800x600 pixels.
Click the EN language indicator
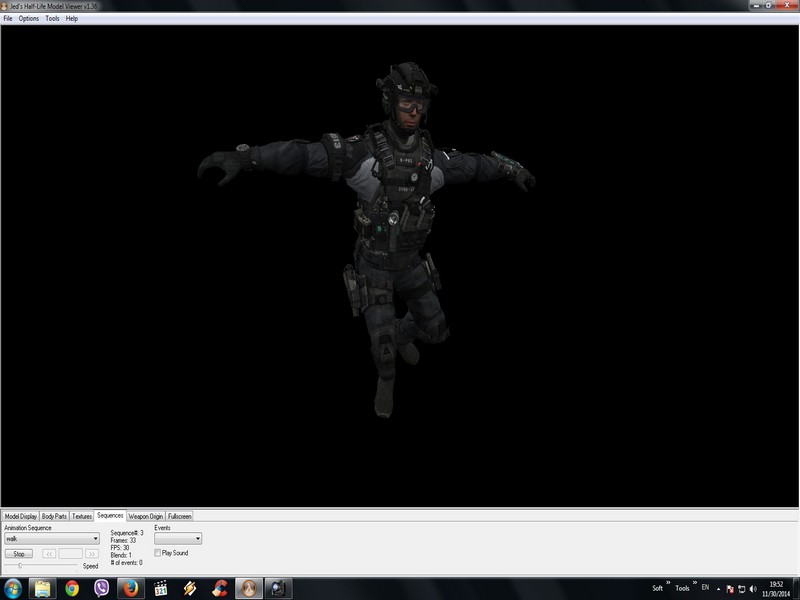coord(705,588)
